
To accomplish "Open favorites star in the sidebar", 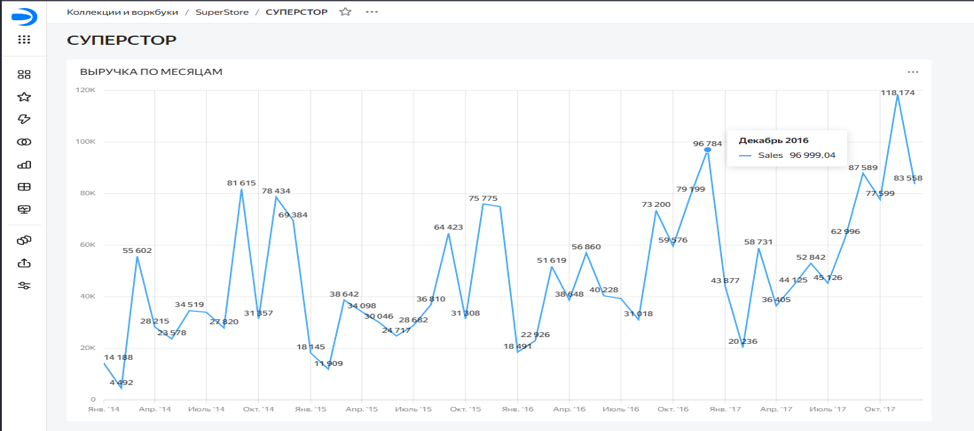I will click(x=24, y=97).
